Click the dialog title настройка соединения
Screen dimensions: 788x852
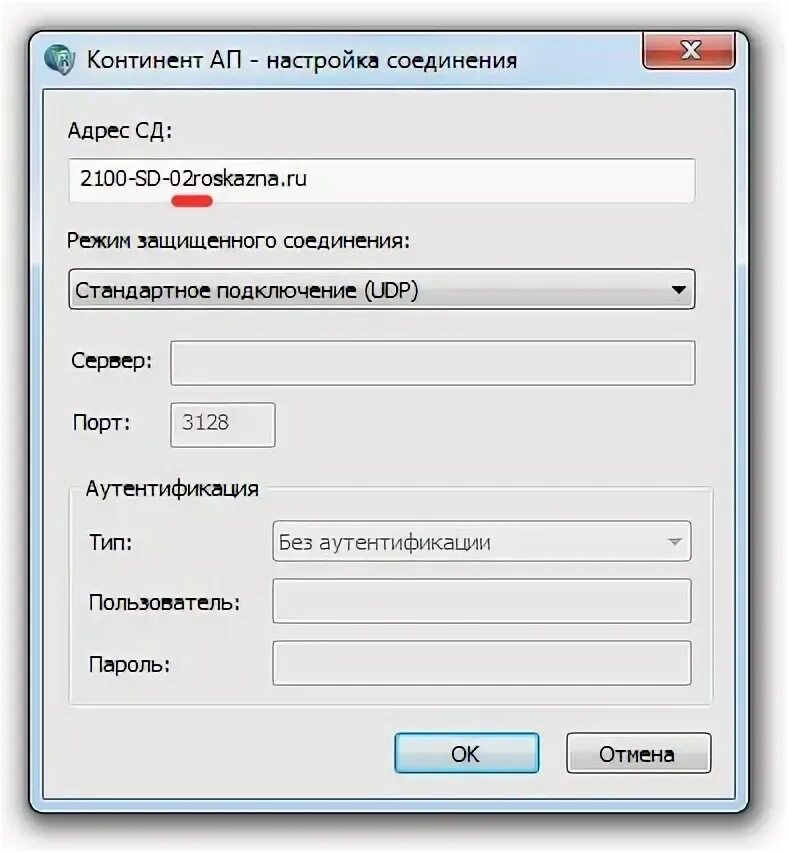pos(391,60)
